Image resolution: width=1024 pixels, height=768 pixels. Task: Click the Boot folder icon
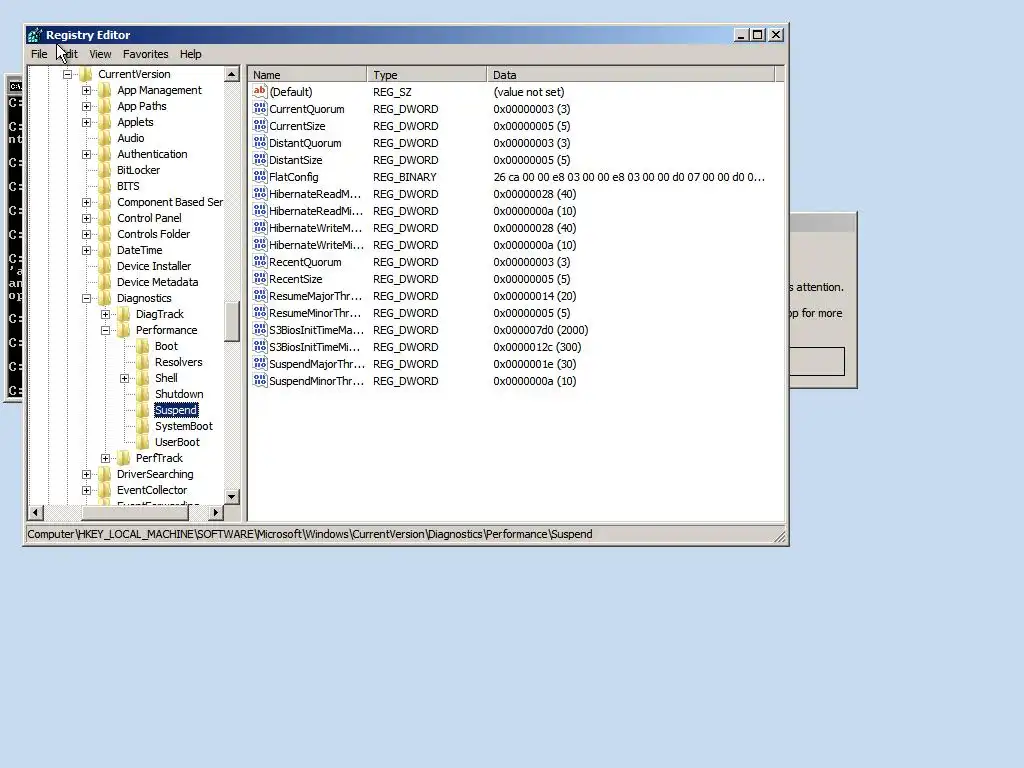point(143,346)
